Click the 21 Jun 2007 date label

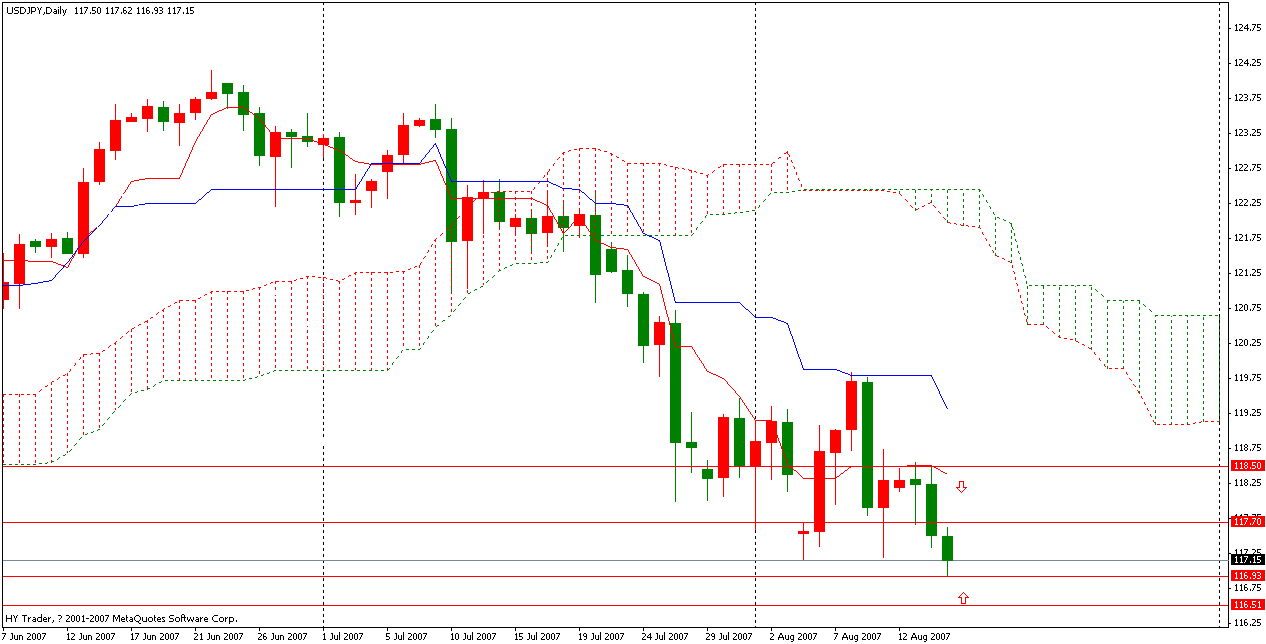217,636
